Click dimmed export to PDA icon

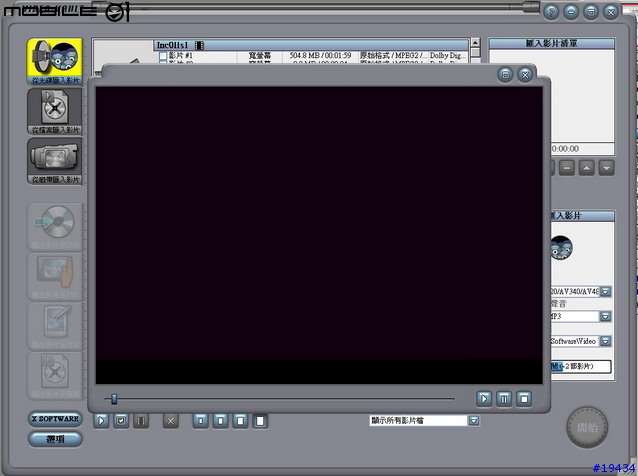56,326
